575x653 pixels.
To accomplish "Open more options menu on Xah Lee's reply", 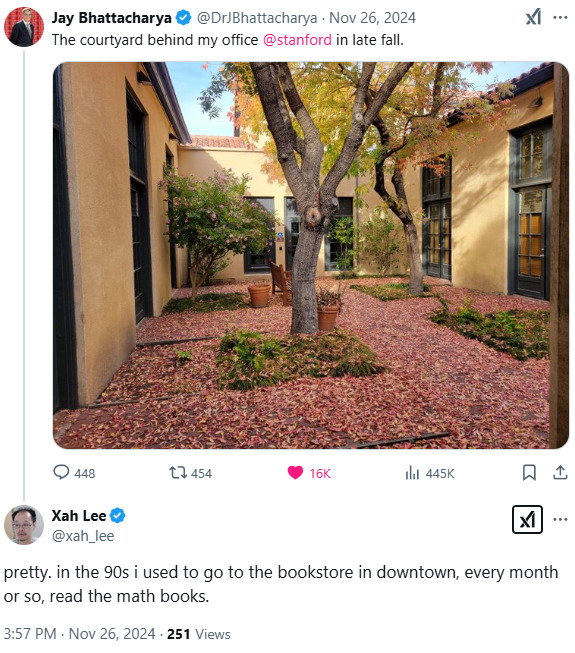I will point(560,519).
